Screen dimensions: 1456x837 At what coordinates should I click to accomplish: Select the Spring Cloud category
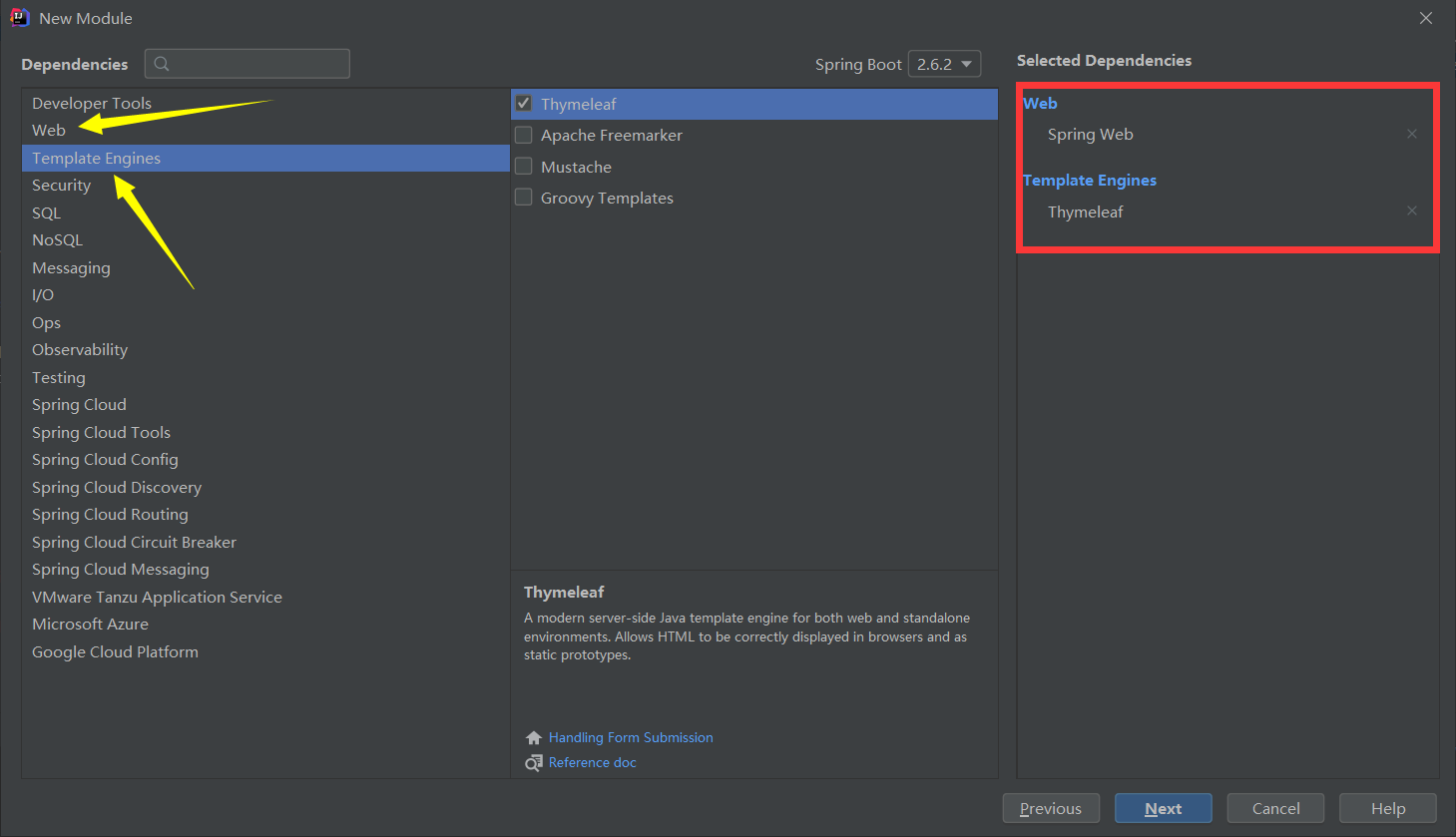[x=265, y=405]
